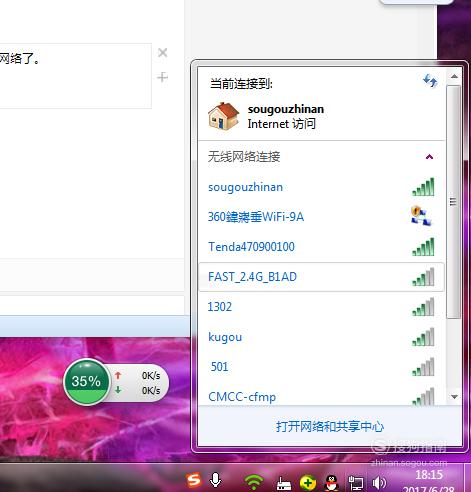This screenshot has width=471, height=492.
Task: Collapse the 无线网络连接 section chevron
Action: pos(429,157)
